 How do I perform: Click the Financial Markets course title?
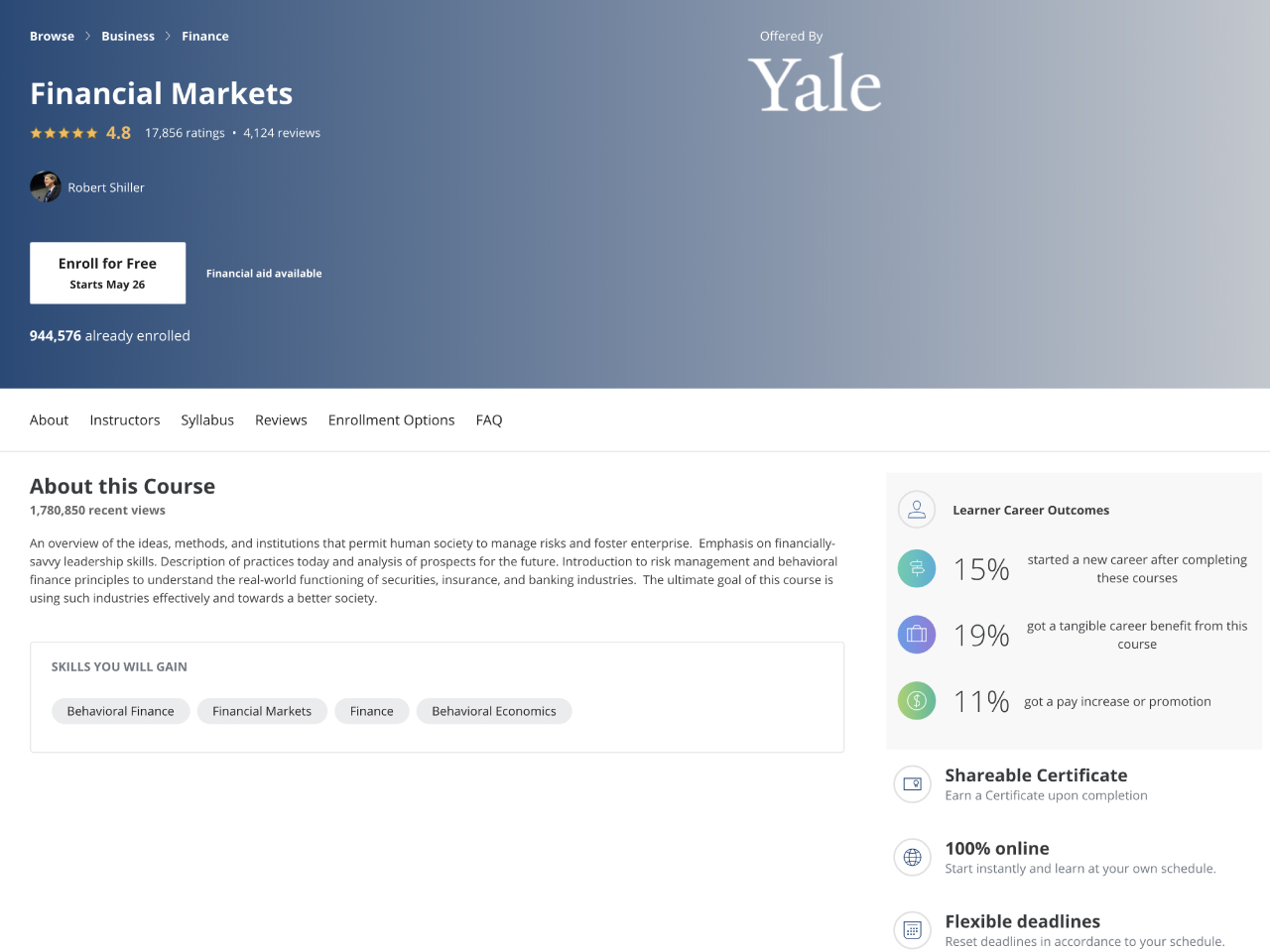click(162, 93)
